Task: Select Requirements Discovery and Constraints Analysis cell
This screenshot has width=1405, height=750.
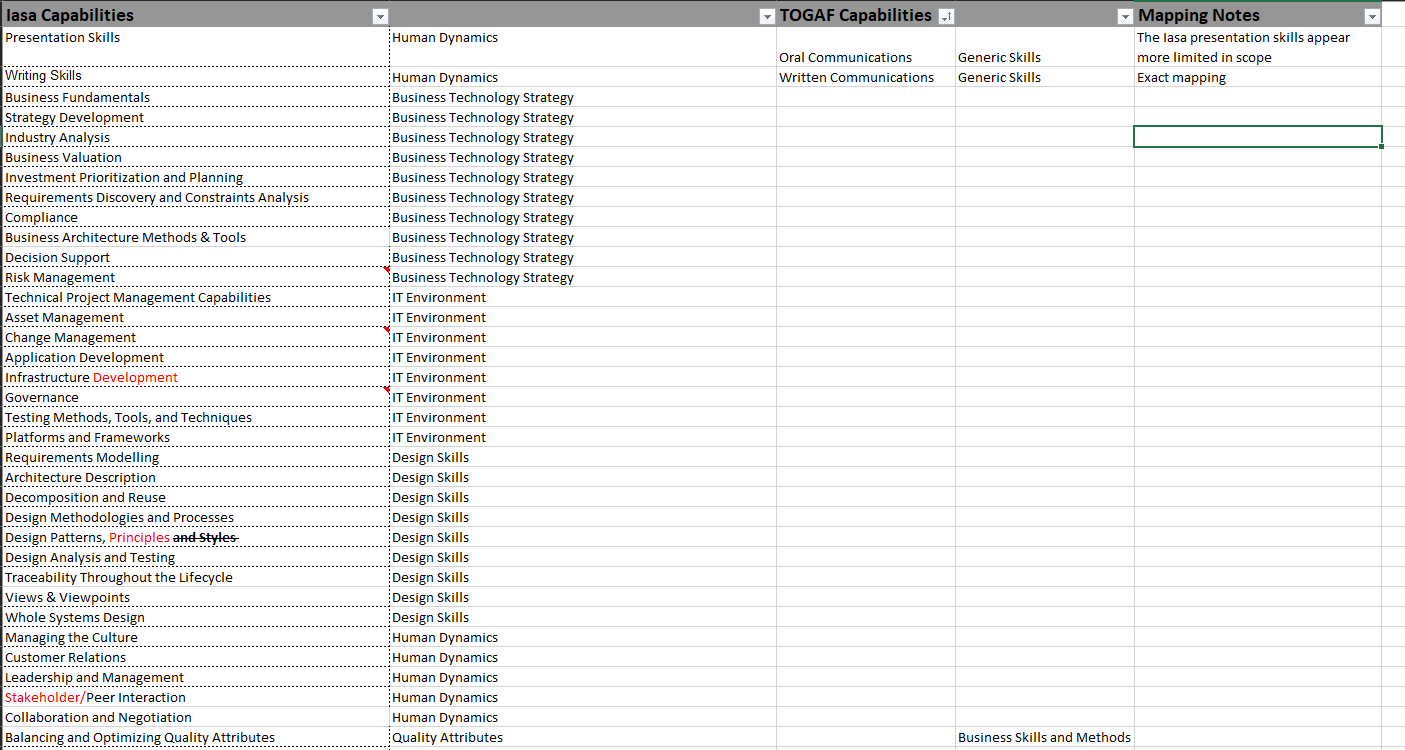Action: click(195, 197)
